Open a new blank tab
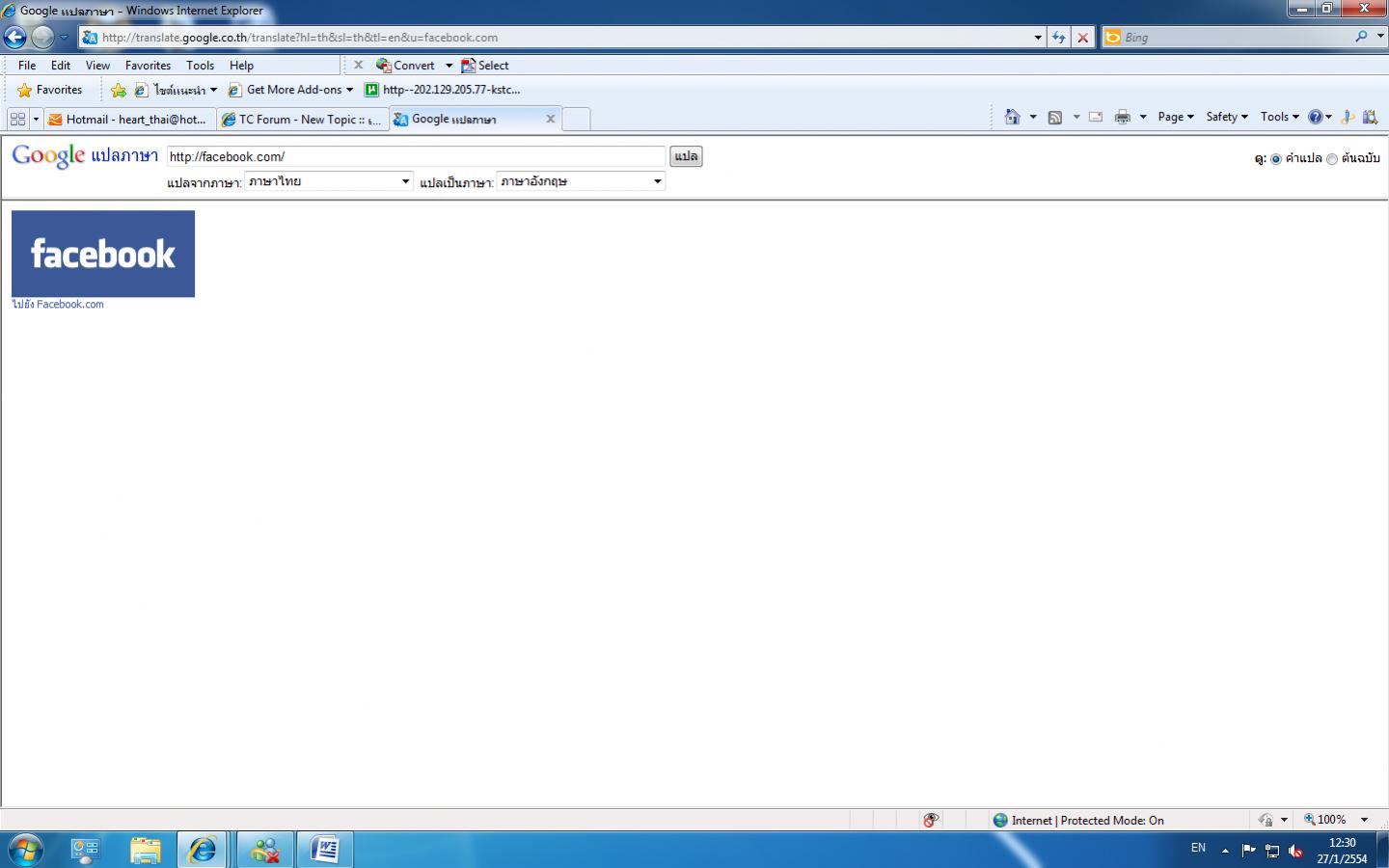Screen dimensions: 1389x868 point(576,120)
